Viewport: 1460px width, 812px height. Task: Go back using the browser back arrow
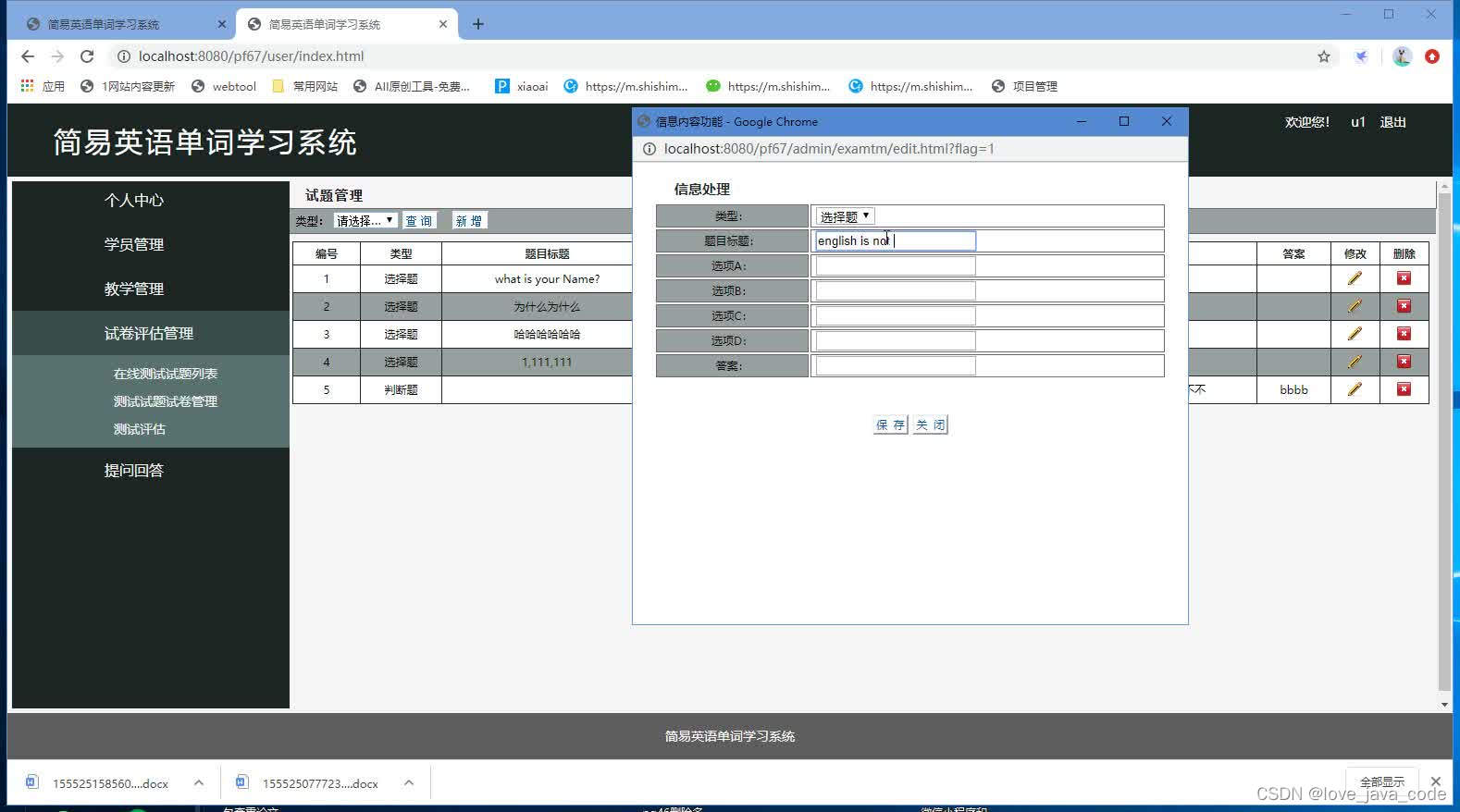pyautogui.click(x=28, y=56)
